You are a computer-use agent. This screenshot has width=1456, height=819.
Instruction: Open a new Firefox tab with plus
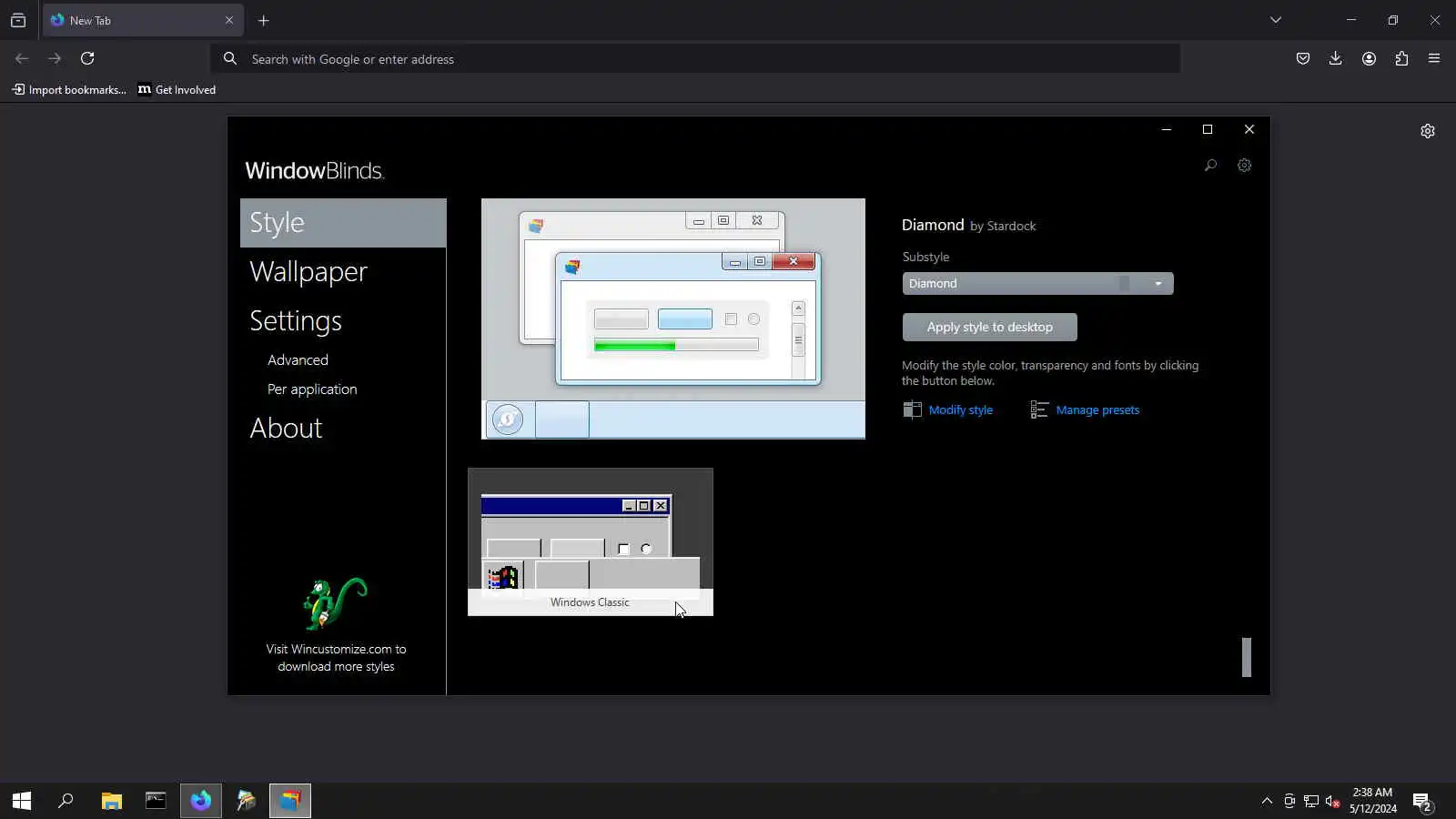[x=264, y=20]
